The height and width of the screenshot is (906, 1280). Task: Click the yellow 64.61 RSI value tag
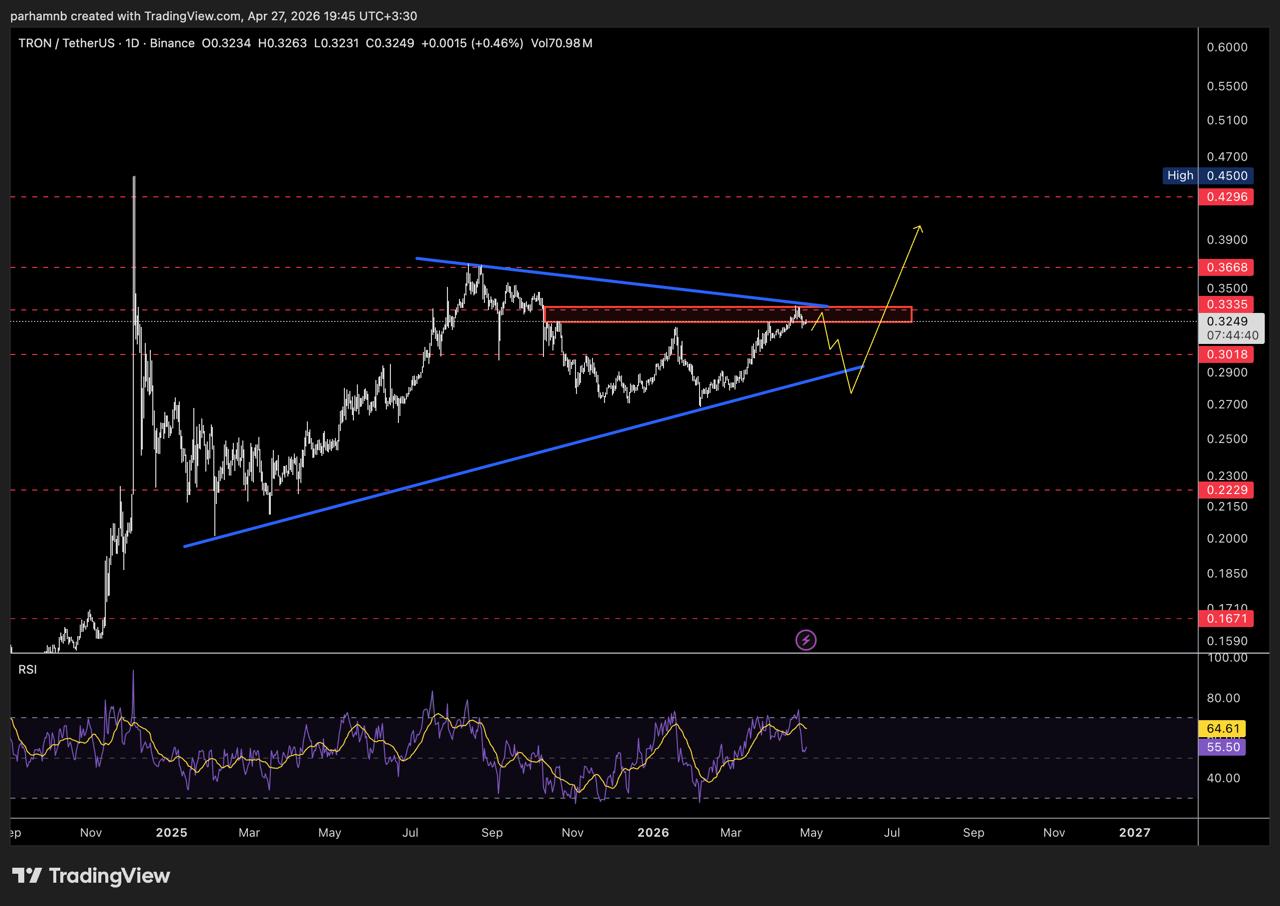(1224, 729)
